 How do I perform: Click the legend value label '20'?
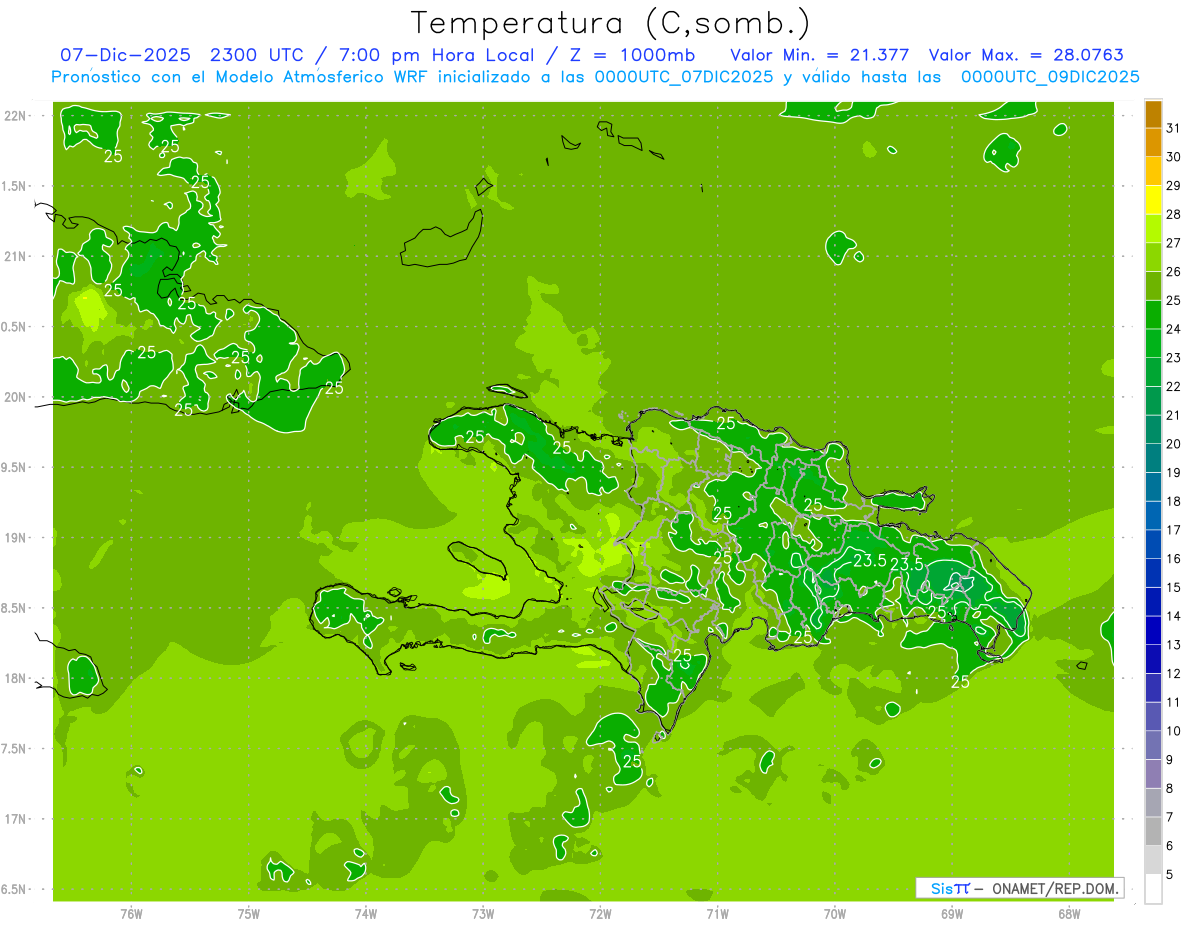click(1173, 444)
